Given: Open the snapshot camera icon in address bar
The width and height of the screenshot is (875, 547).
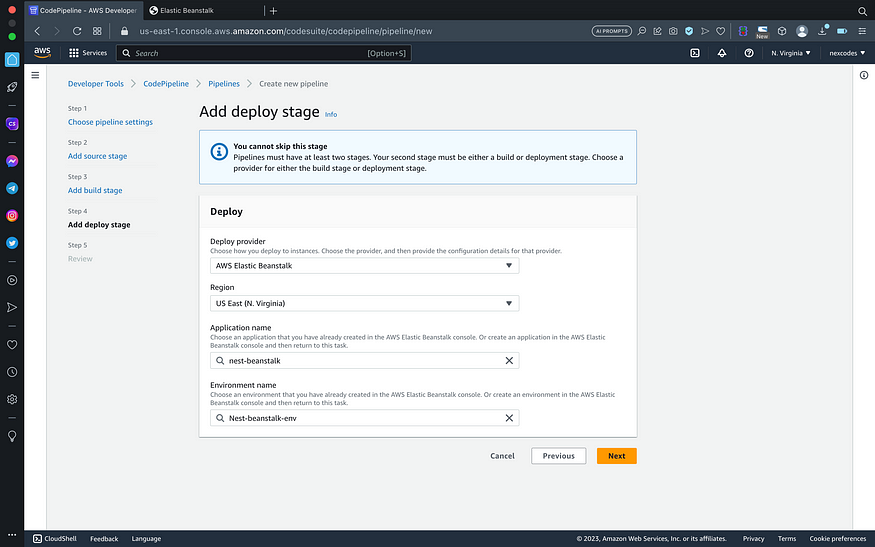Looking at the screenshot, I should [x=673, y=31].
